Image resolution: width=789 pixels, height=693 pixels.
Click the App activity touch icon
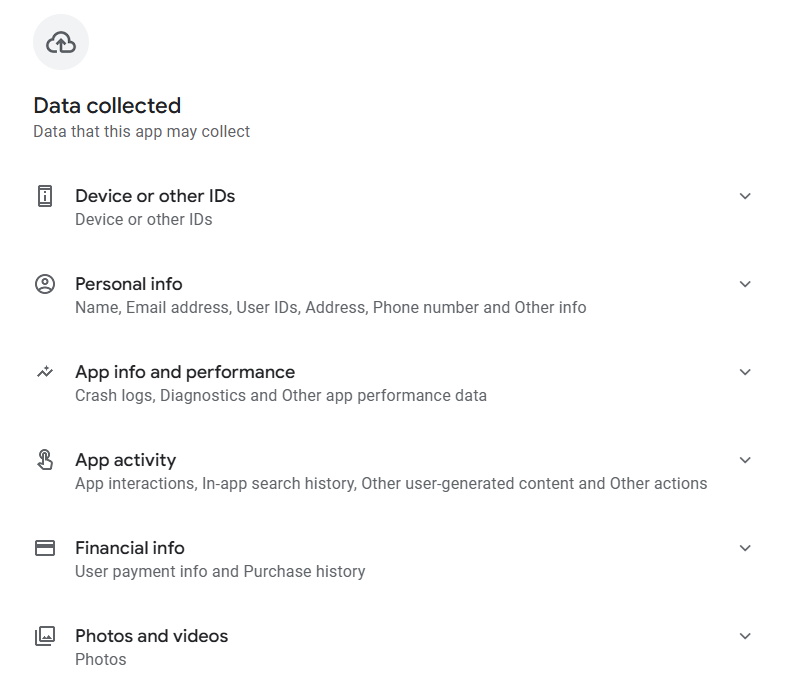pos(45,460)
